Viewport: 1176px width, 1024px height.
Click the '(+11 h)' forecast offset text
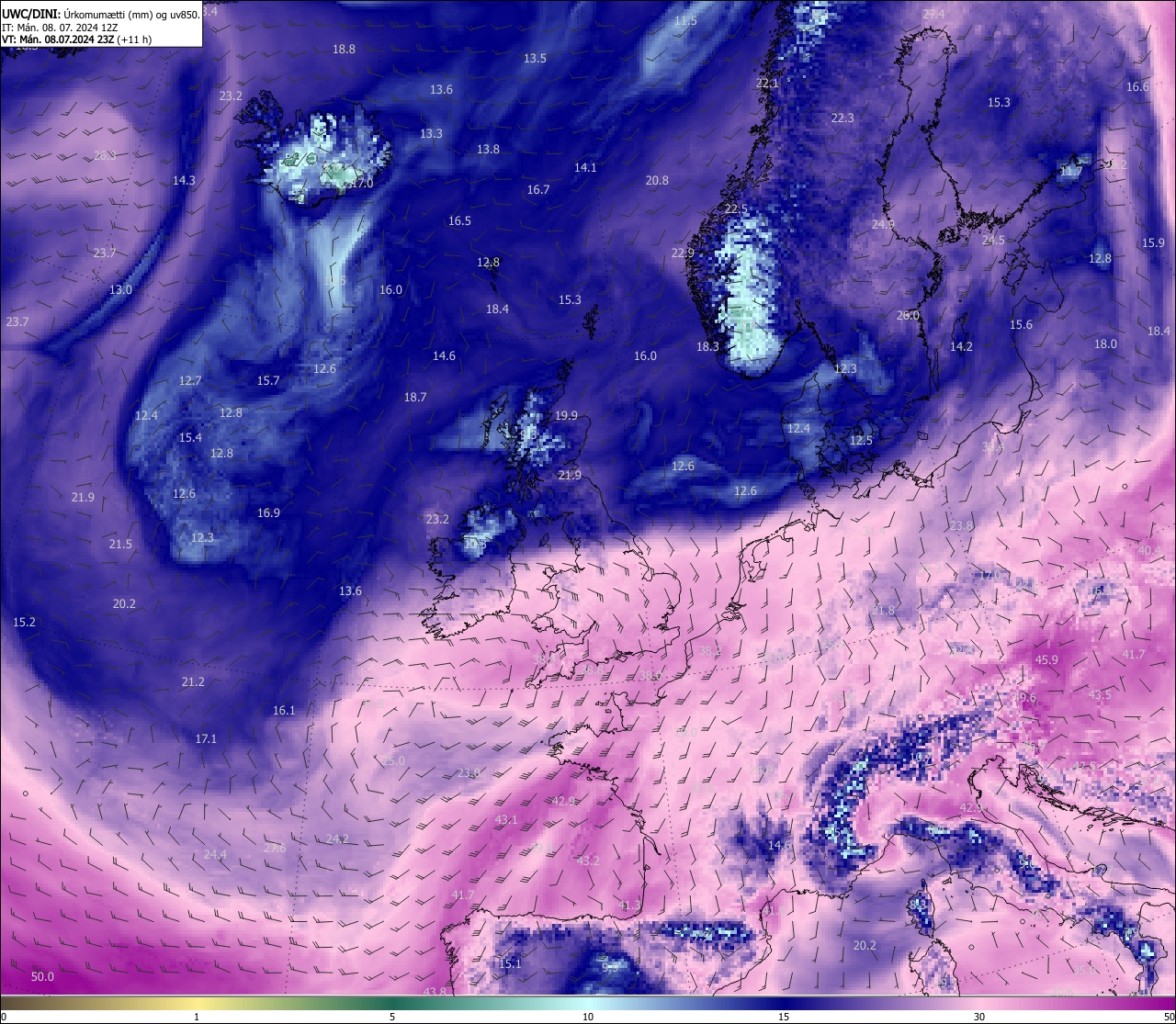click(134, 39)
